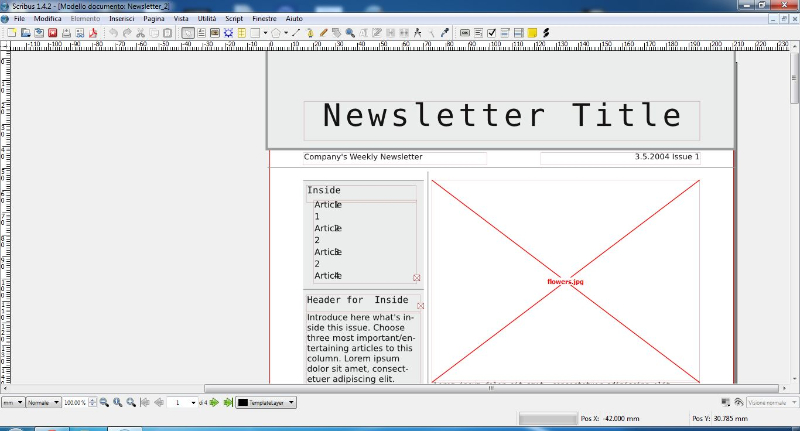Go to next page green arrow
Viewport: 800px width, 431px height.
(214, 402)
